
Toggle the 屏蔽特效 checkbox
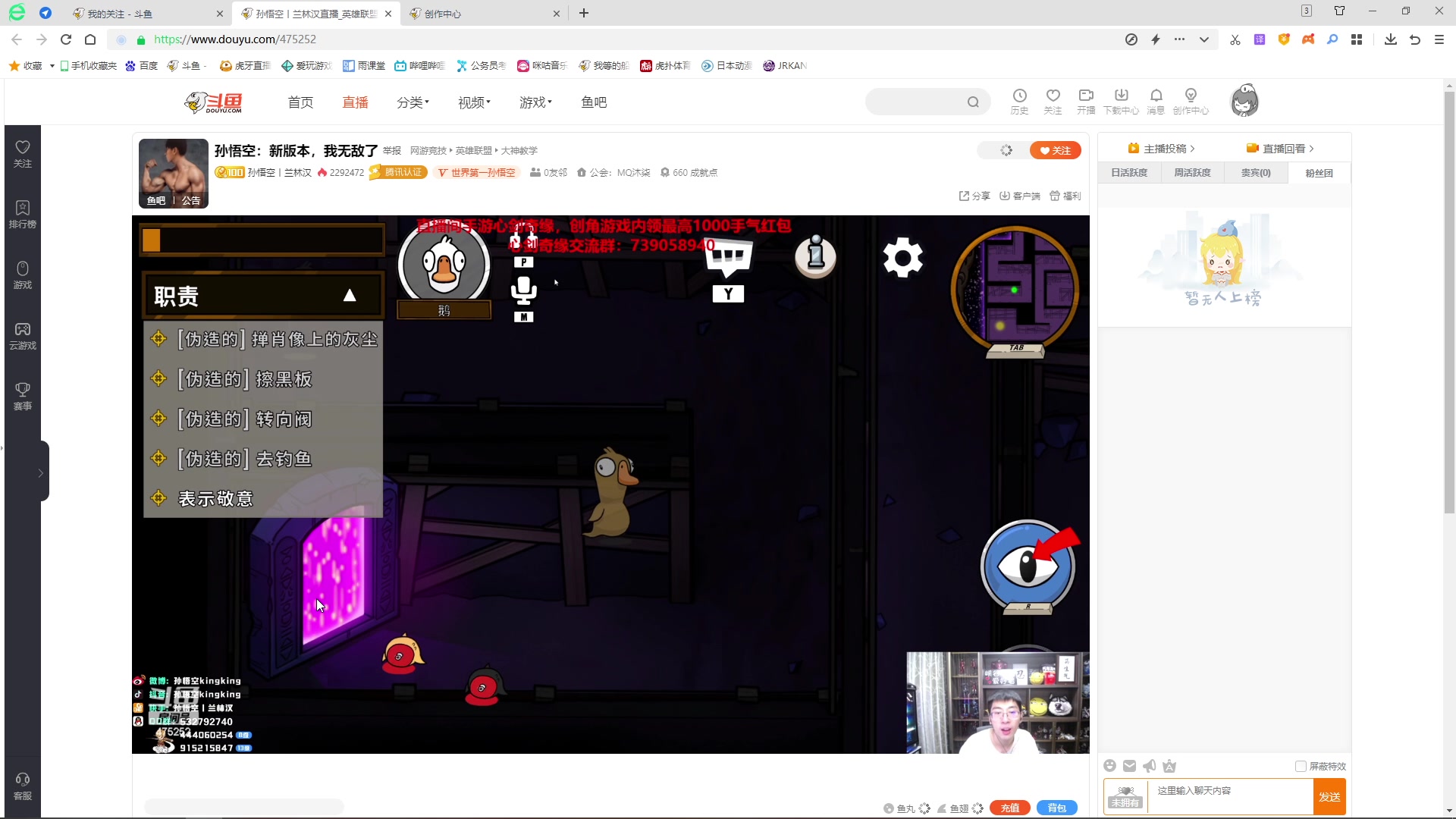point(1301,766)
